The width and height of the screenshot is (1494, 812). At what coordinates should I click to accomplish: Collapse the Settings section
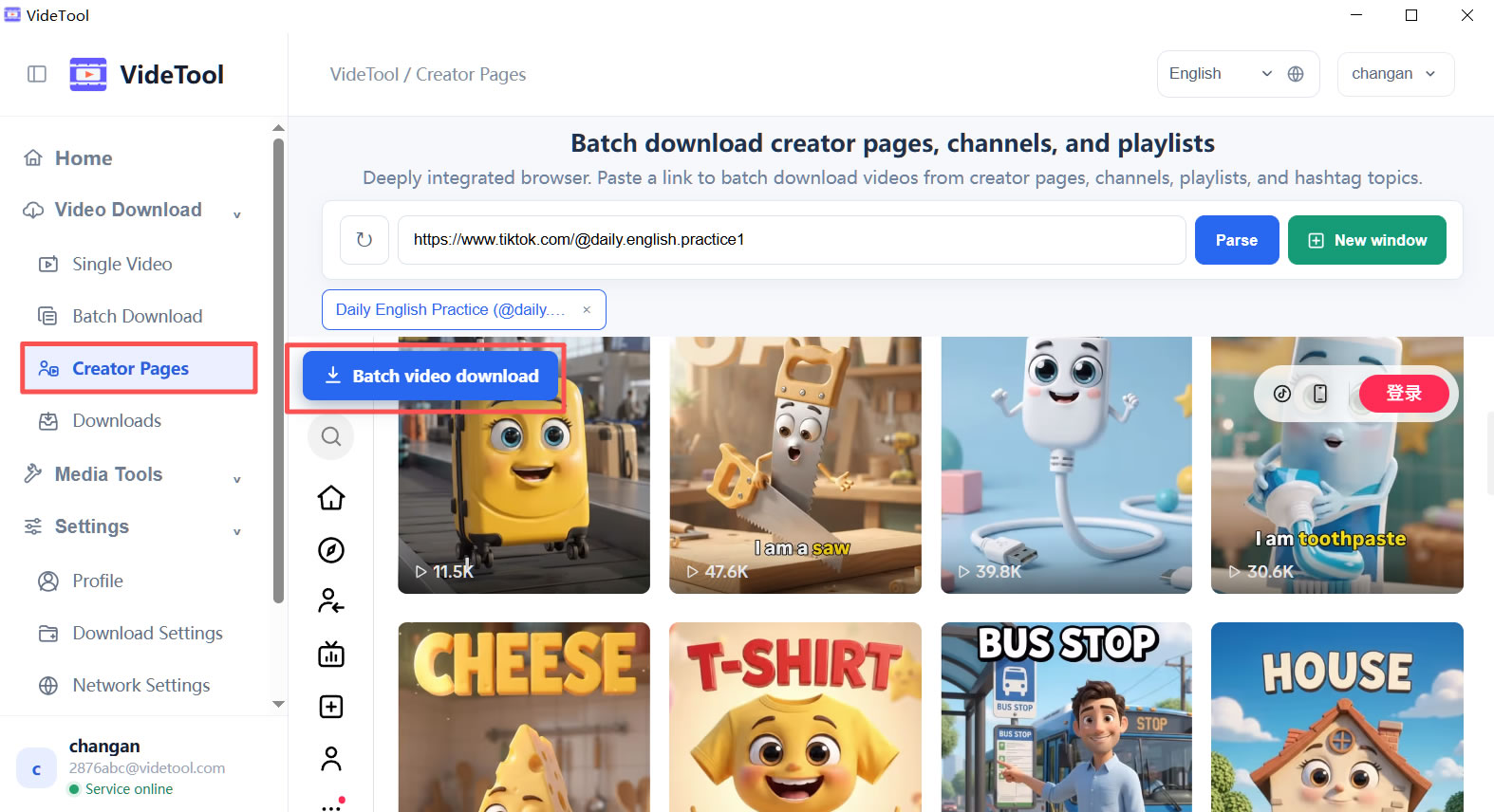click(x=237, y=531)
